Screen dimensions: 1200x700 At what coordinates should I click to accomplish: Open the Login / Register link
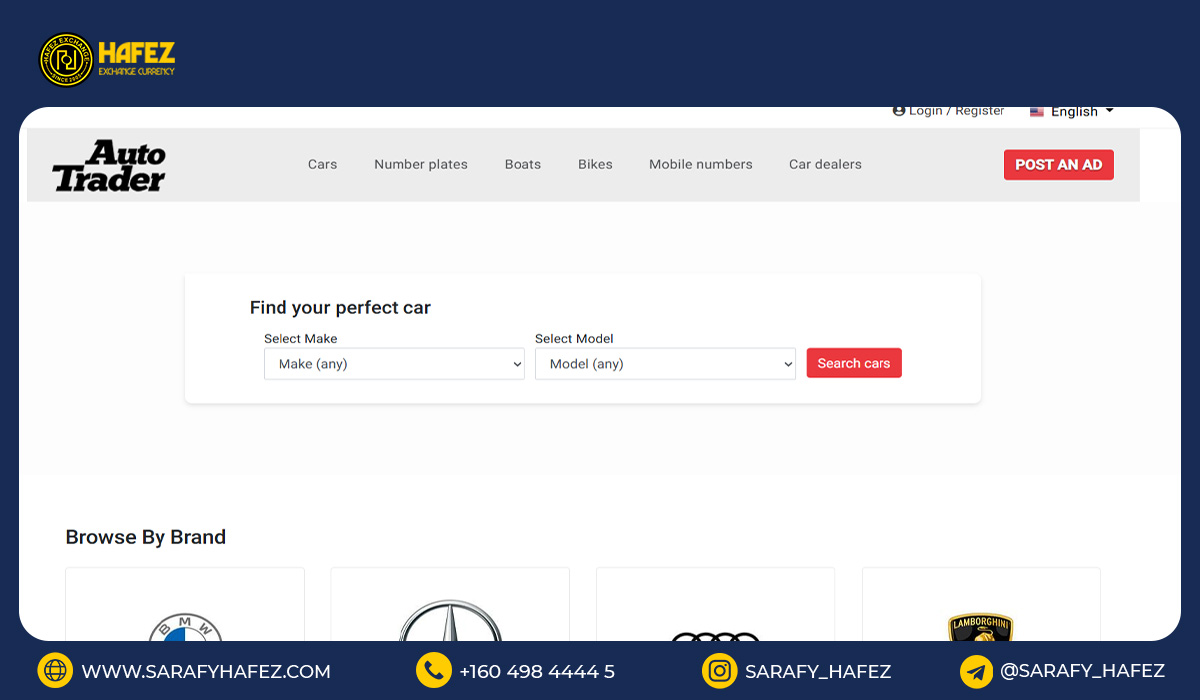[x=948, y=111]
